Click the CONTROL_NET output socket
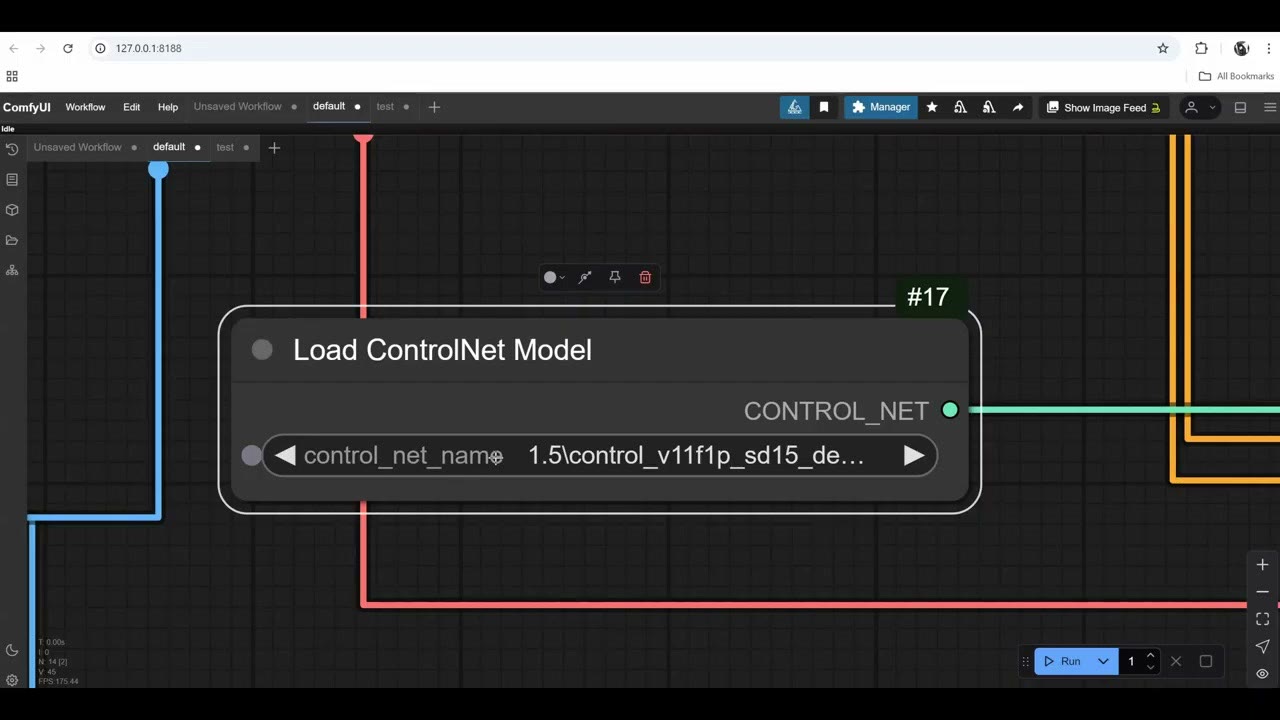Screen dimensions: 1280x720 click(x=950, y=410)
